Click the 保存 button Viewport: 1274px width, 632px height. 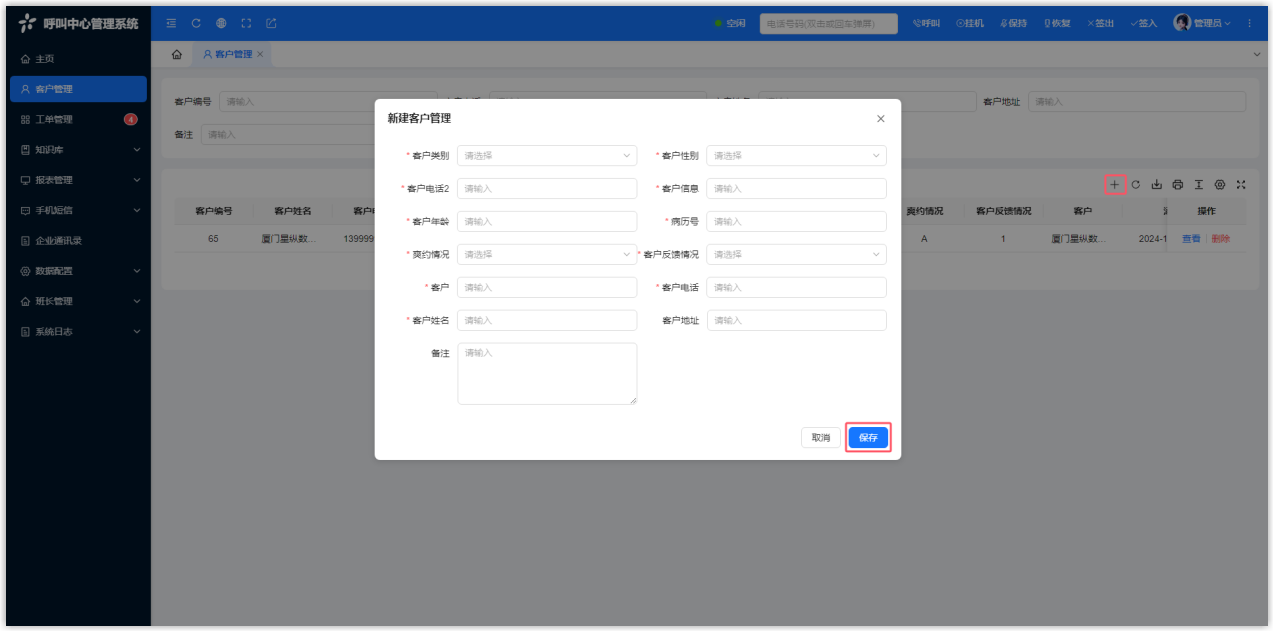point(868,438)
